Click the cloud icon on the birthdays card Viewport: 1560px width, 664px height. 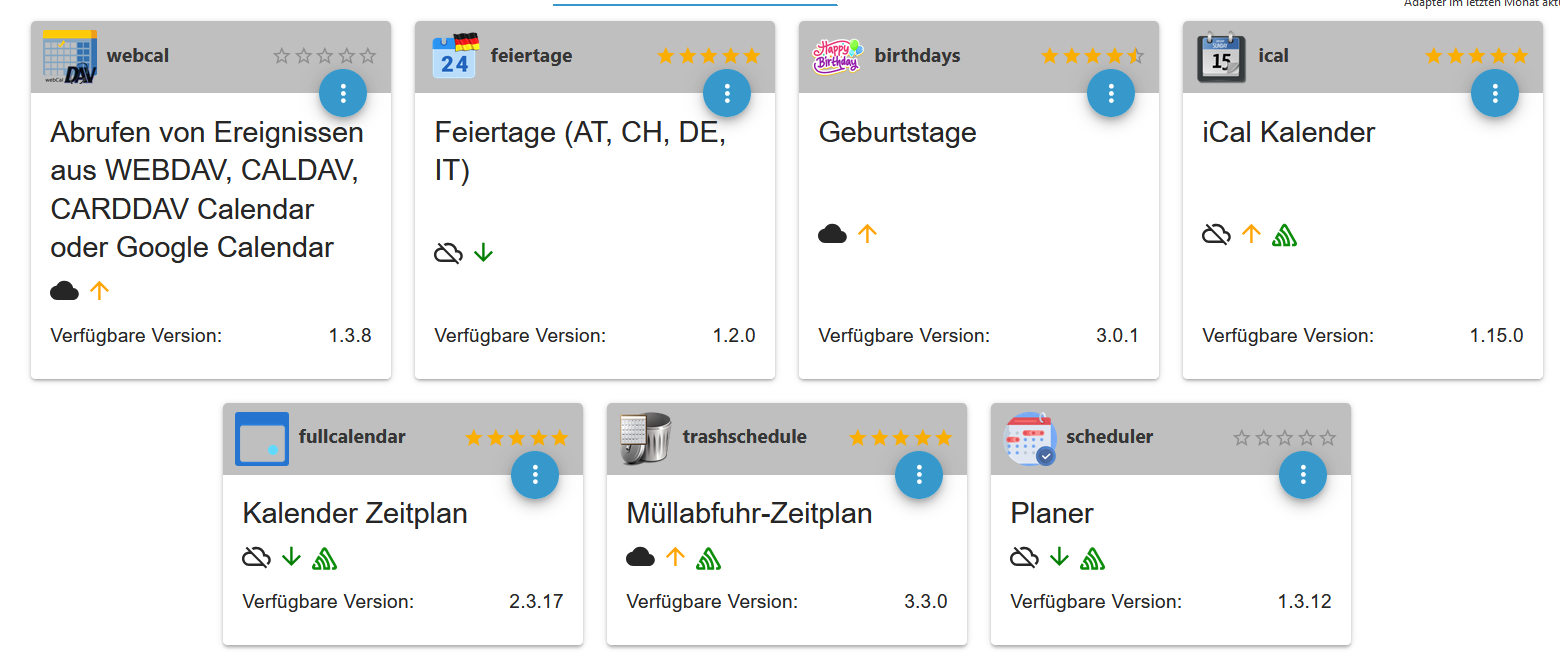(832, 234)
